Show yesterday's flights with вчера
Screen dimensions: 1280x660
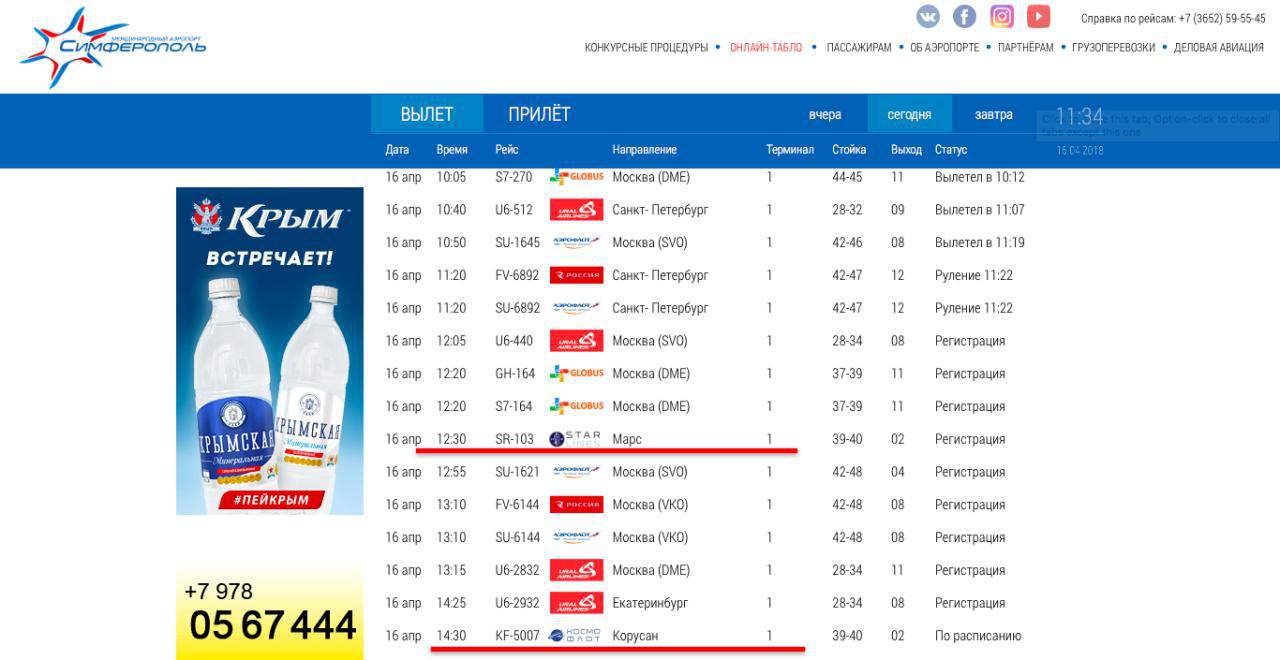click(825, 115)
